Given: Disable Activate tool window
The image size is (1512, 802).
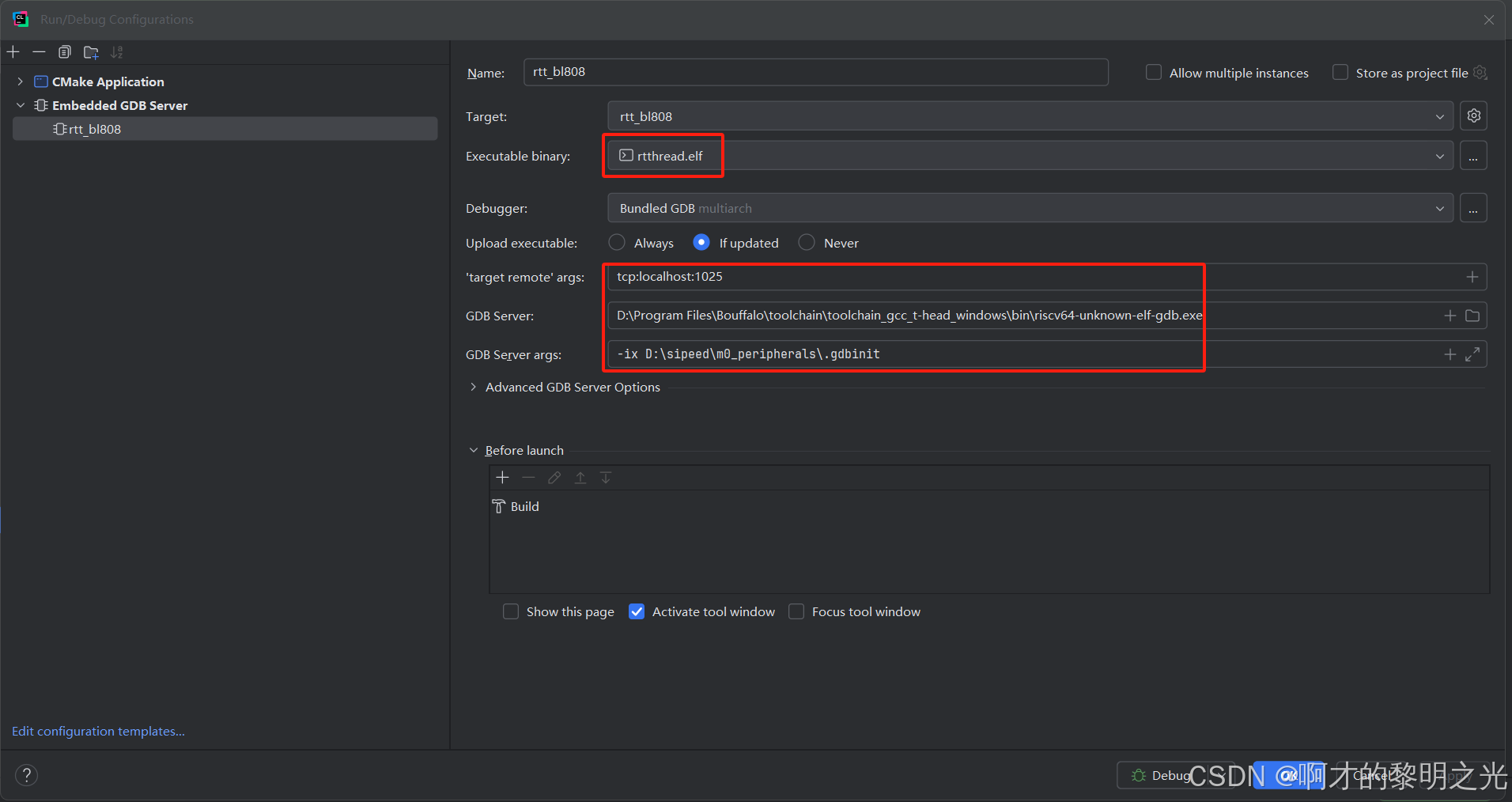Looking at the screenshot, I should (x=637, y=611).
